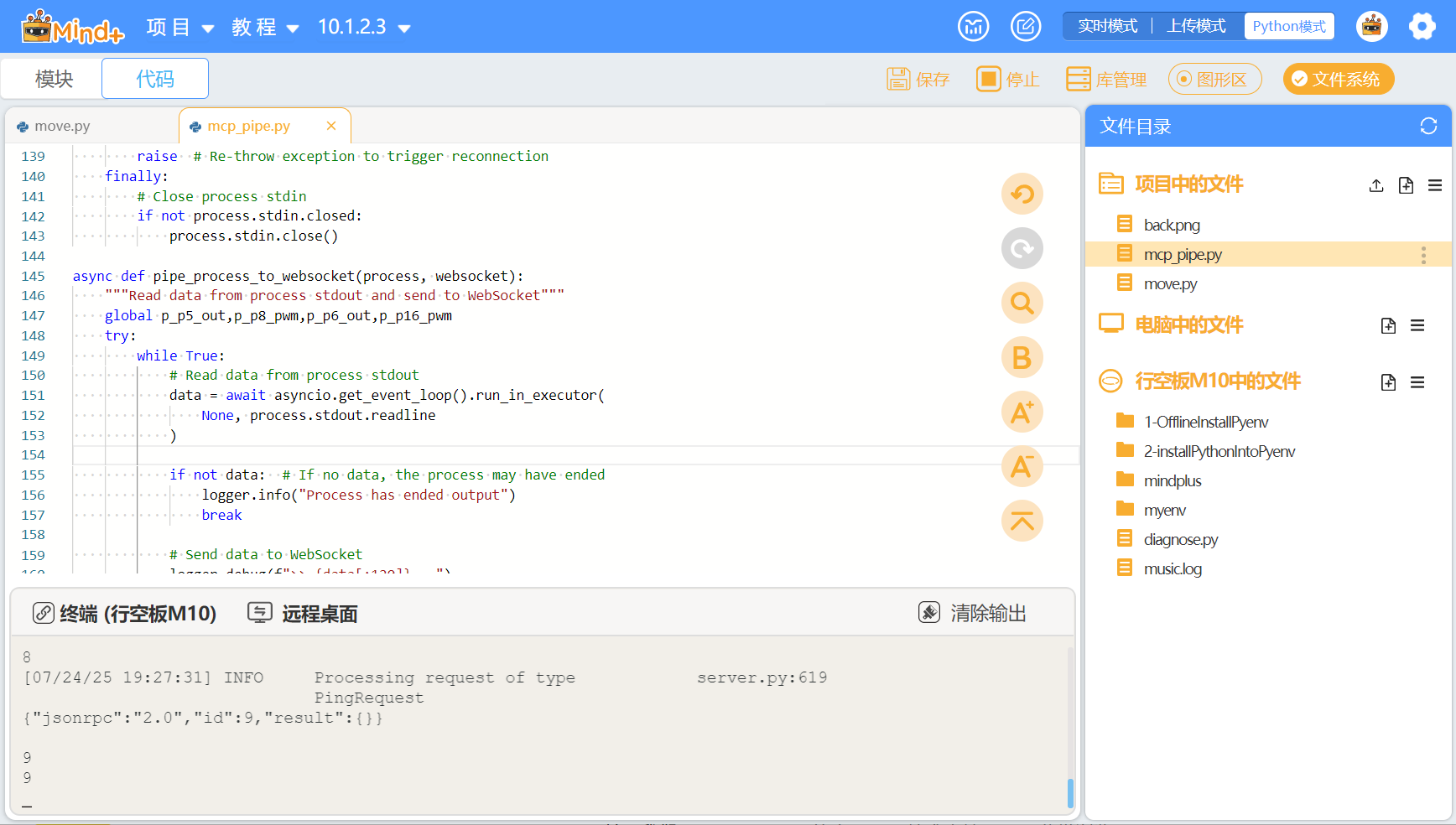Click the remote desktop monitor icon
The width and height of the screenshot is (1456, 825).
click(260, 613)
